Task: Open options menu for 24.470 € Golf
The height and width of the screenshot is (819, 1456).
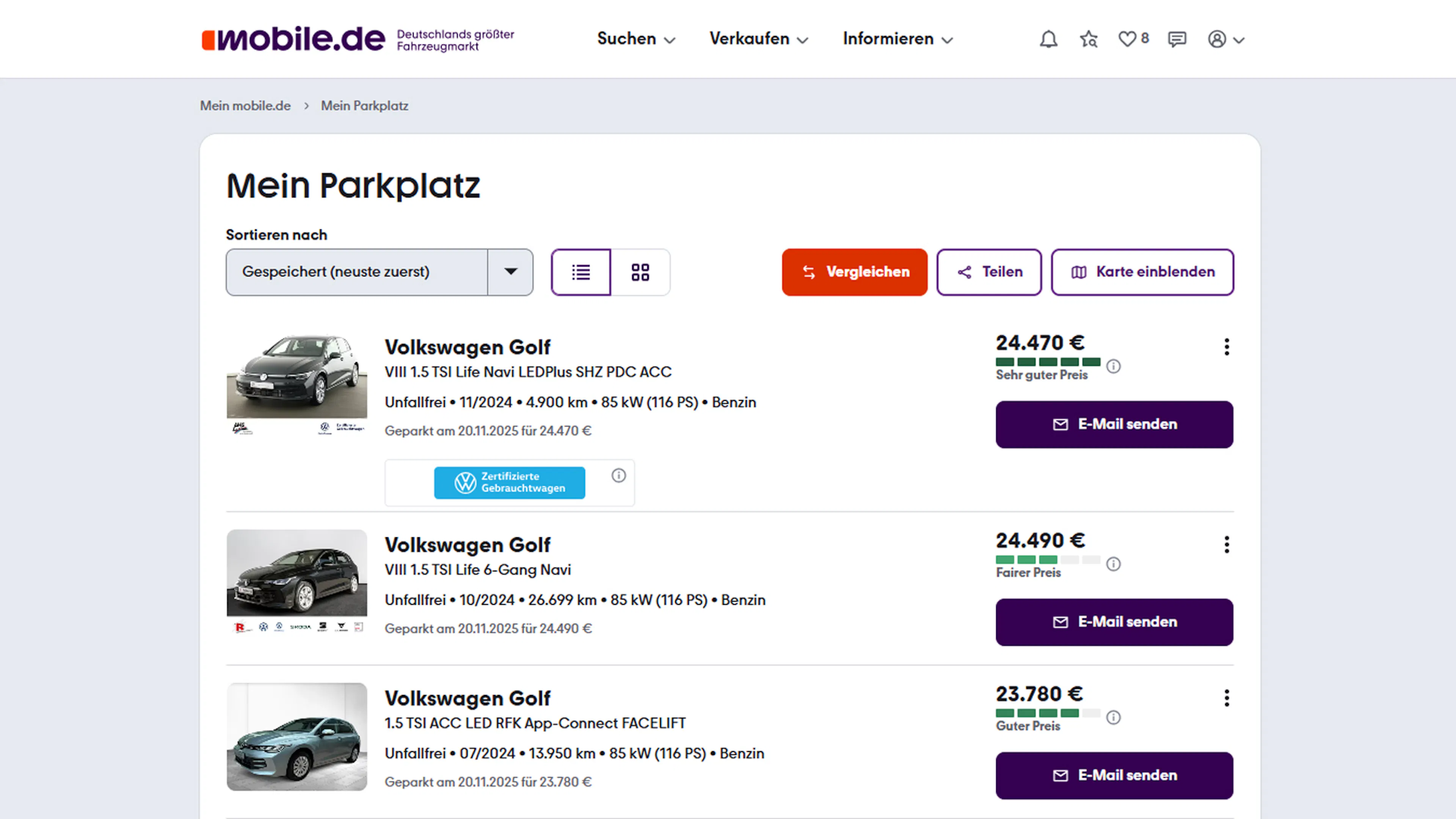Action: point(1227,347)
